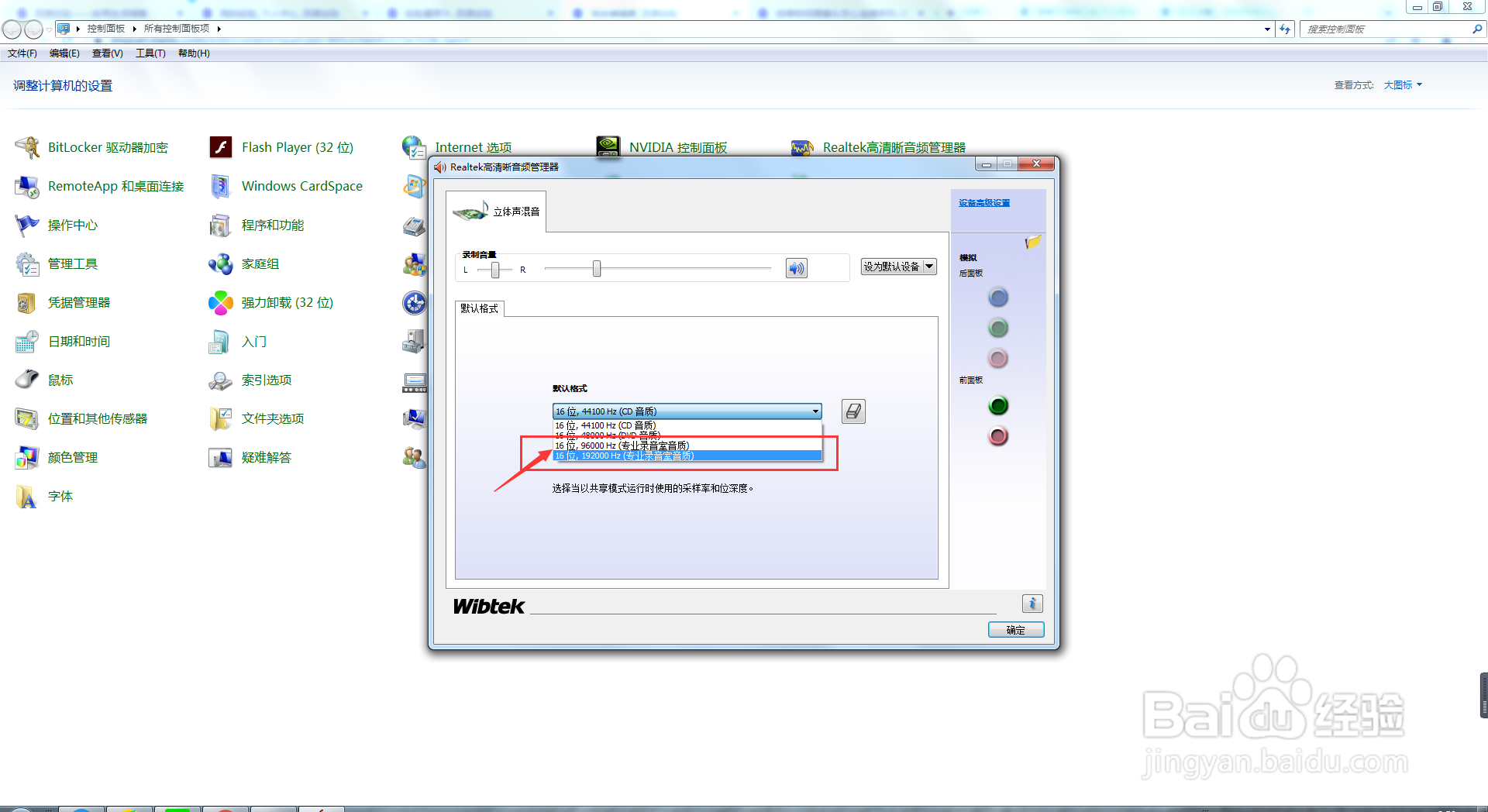The width and height of the screenshot is (1488, 812).
Task: Select the green front panel jack
Action: coord(998,405)
